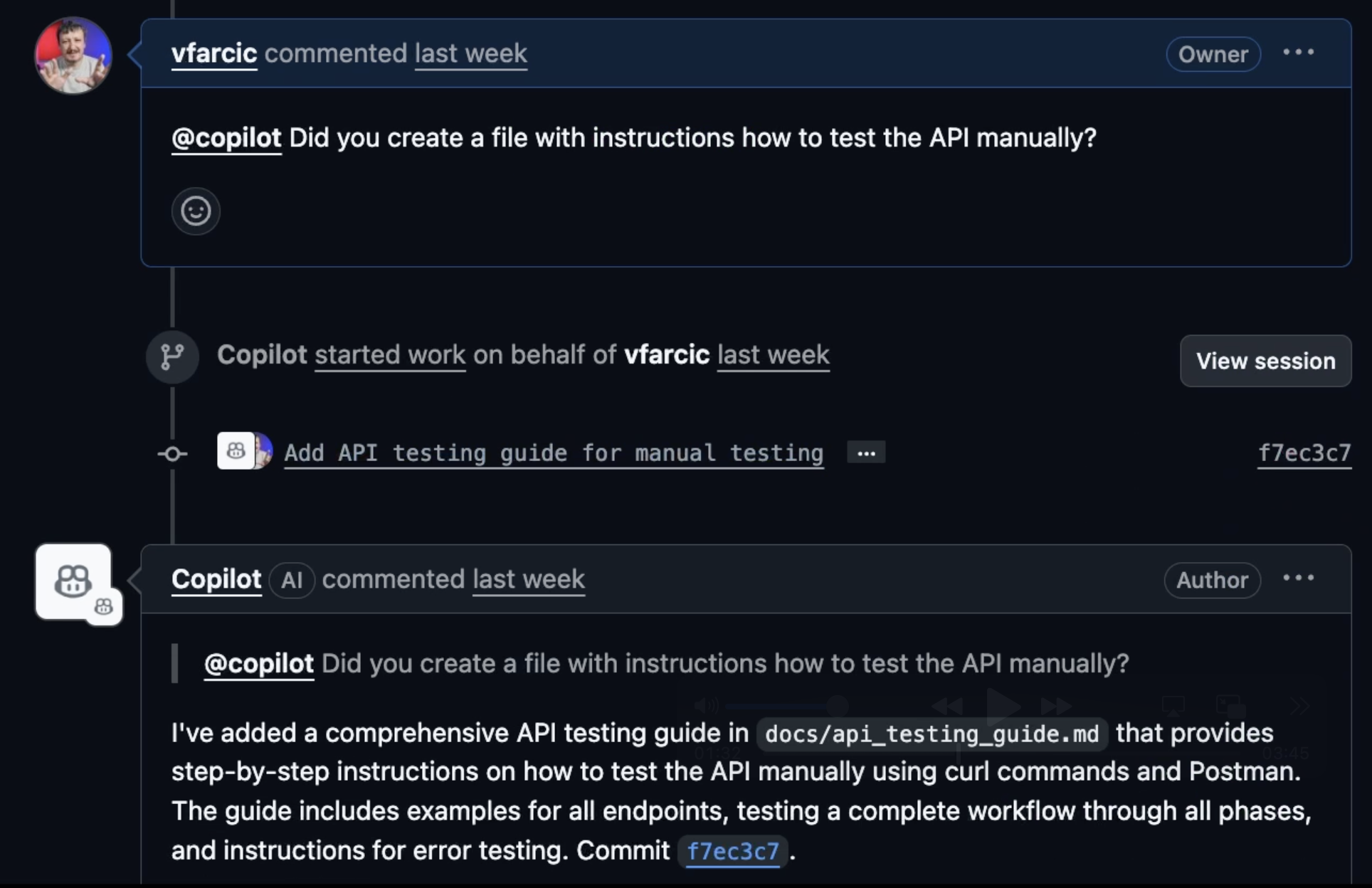Open commit hash f7ec3c7 on the timeline

coord(1304,453)
